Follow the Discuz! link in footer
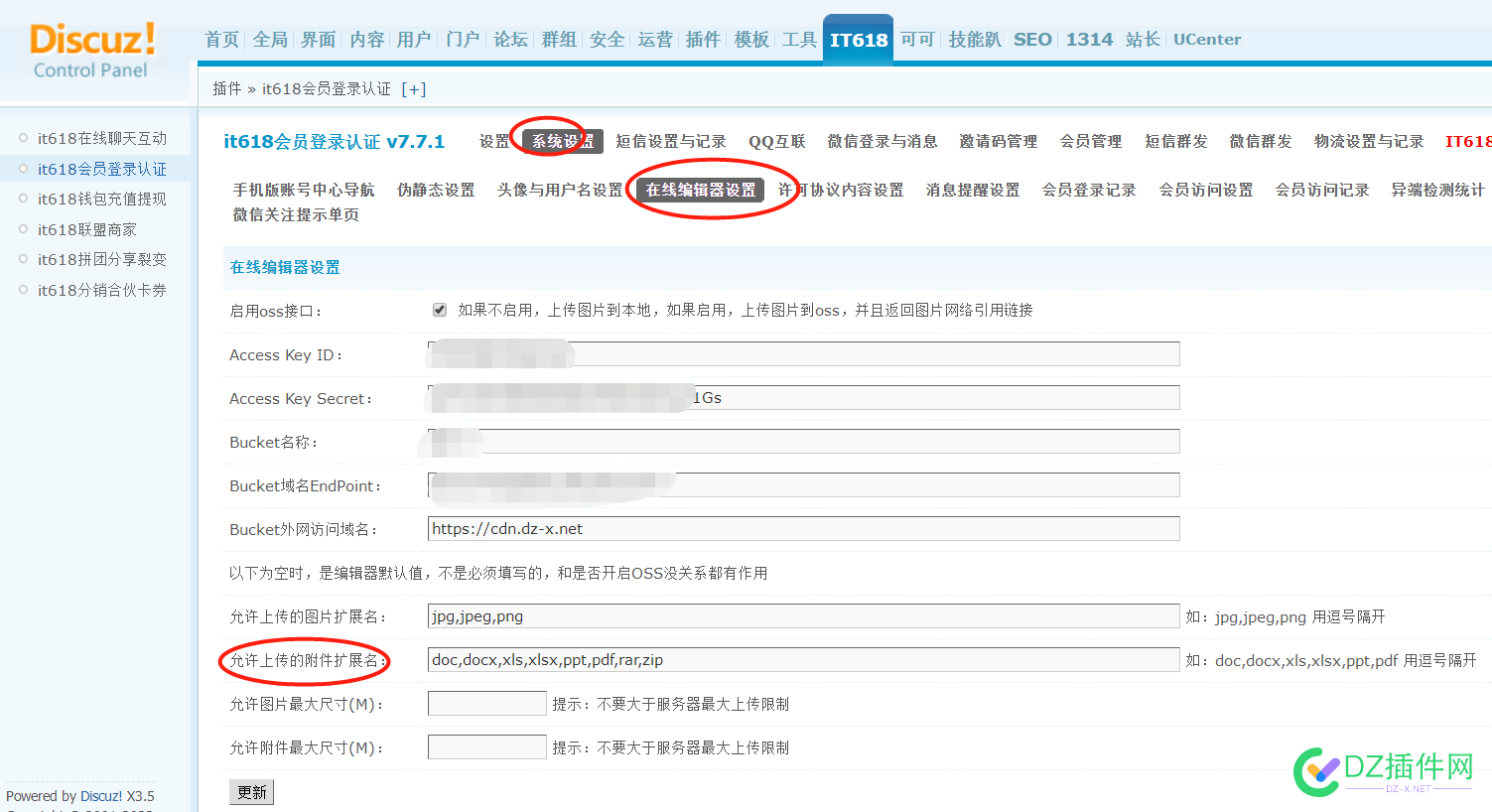 (x=101, y=796)
